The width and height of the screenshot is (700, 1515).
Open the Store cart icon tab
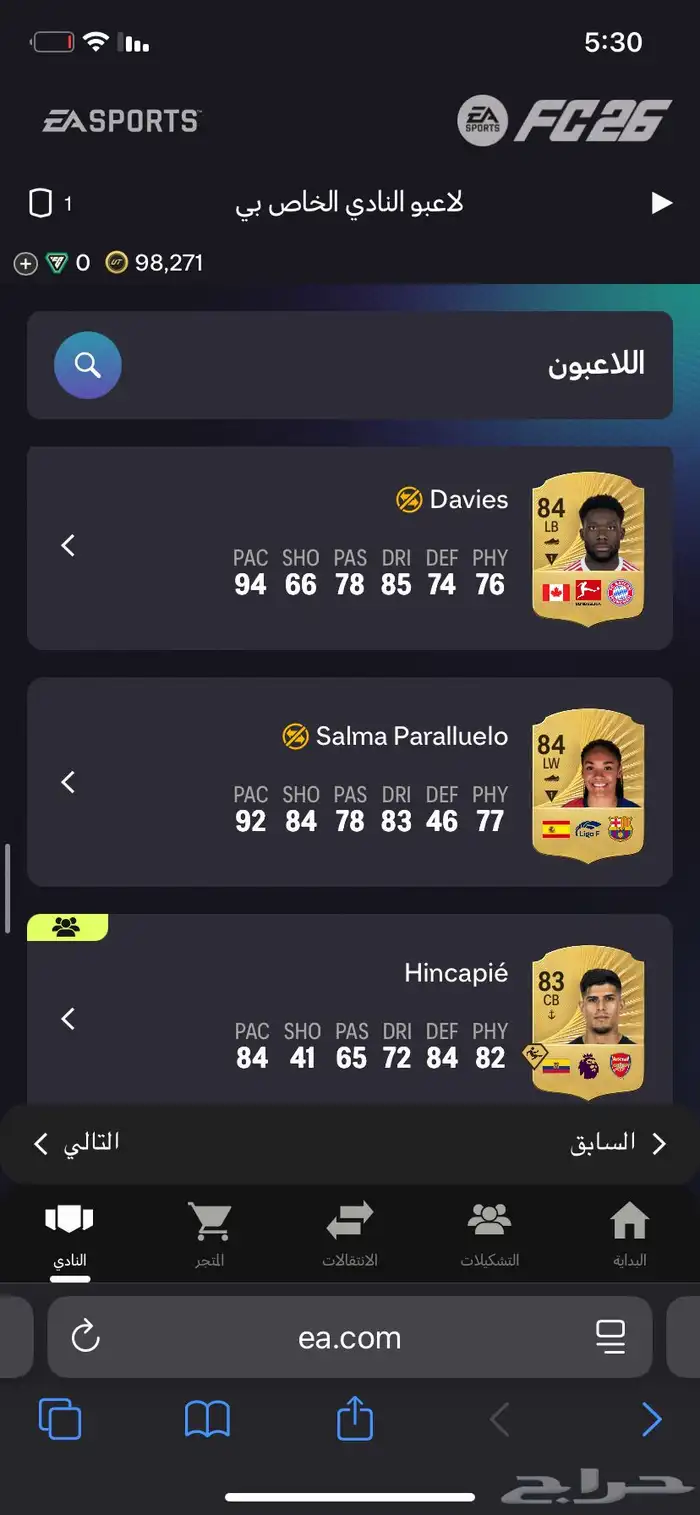coord(209,1235)
